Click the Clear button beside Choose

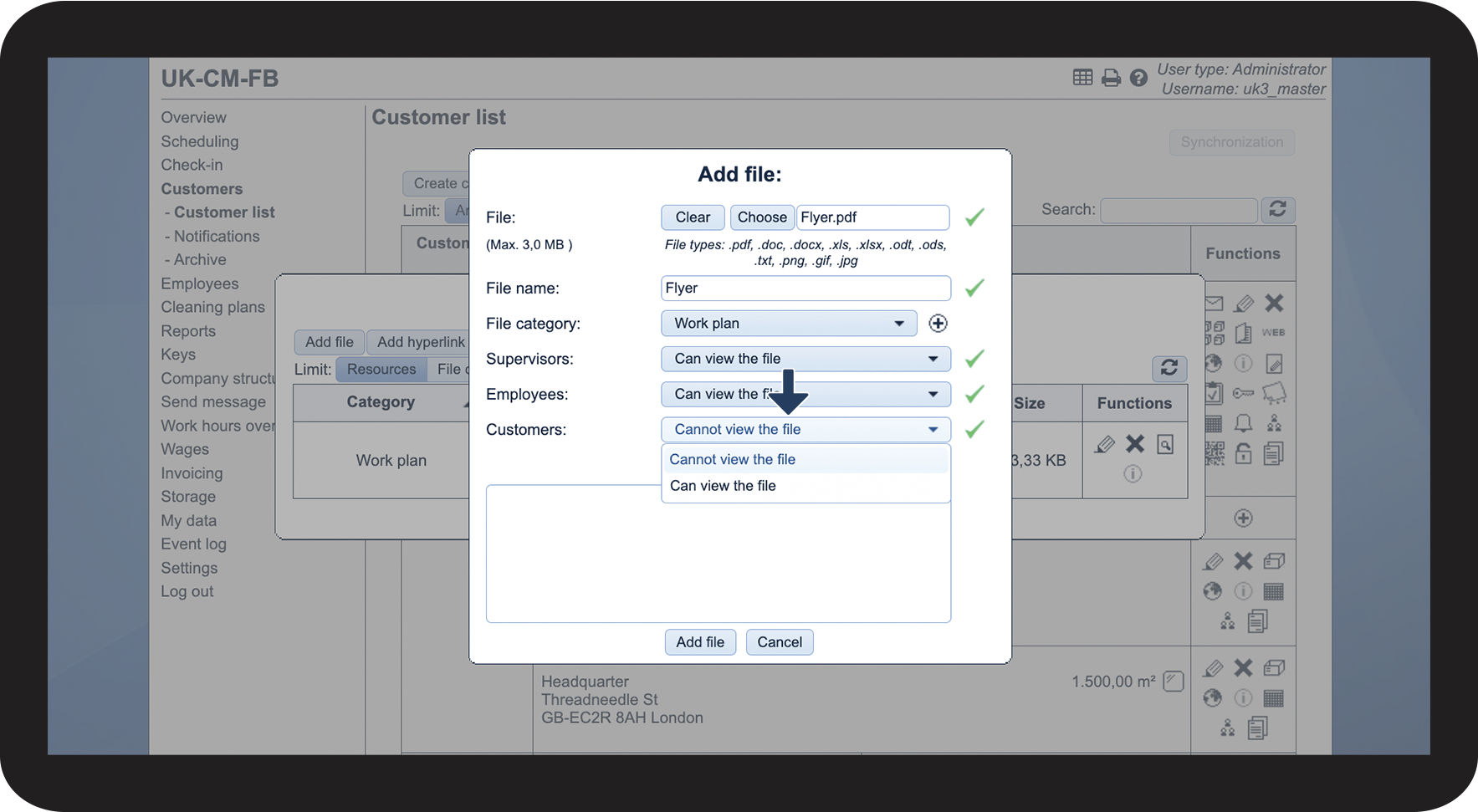(693, 217)
